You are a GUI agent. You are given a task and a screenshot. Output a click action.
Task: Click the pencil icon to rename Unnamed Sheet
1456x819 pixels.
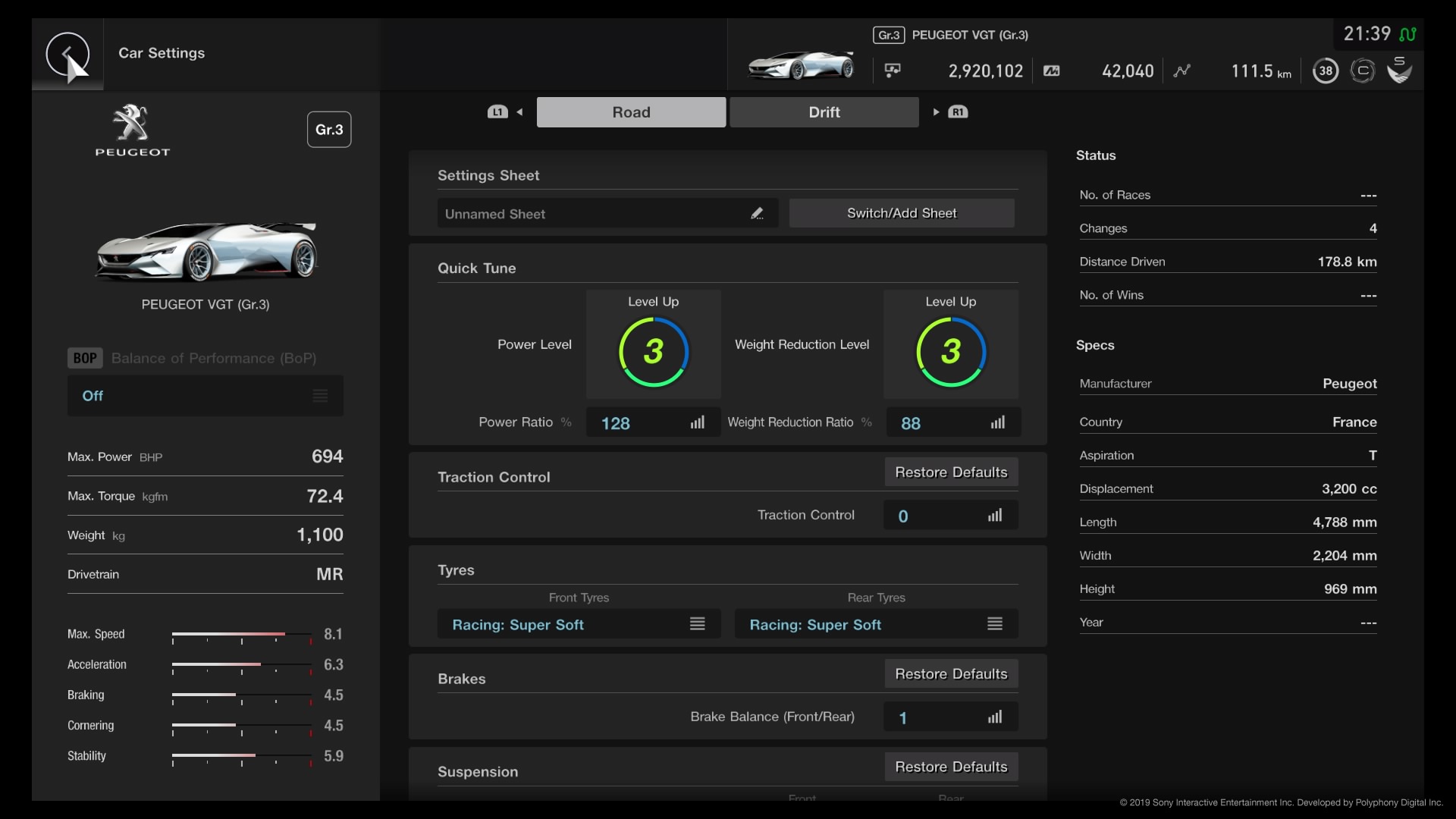(757, 214)
